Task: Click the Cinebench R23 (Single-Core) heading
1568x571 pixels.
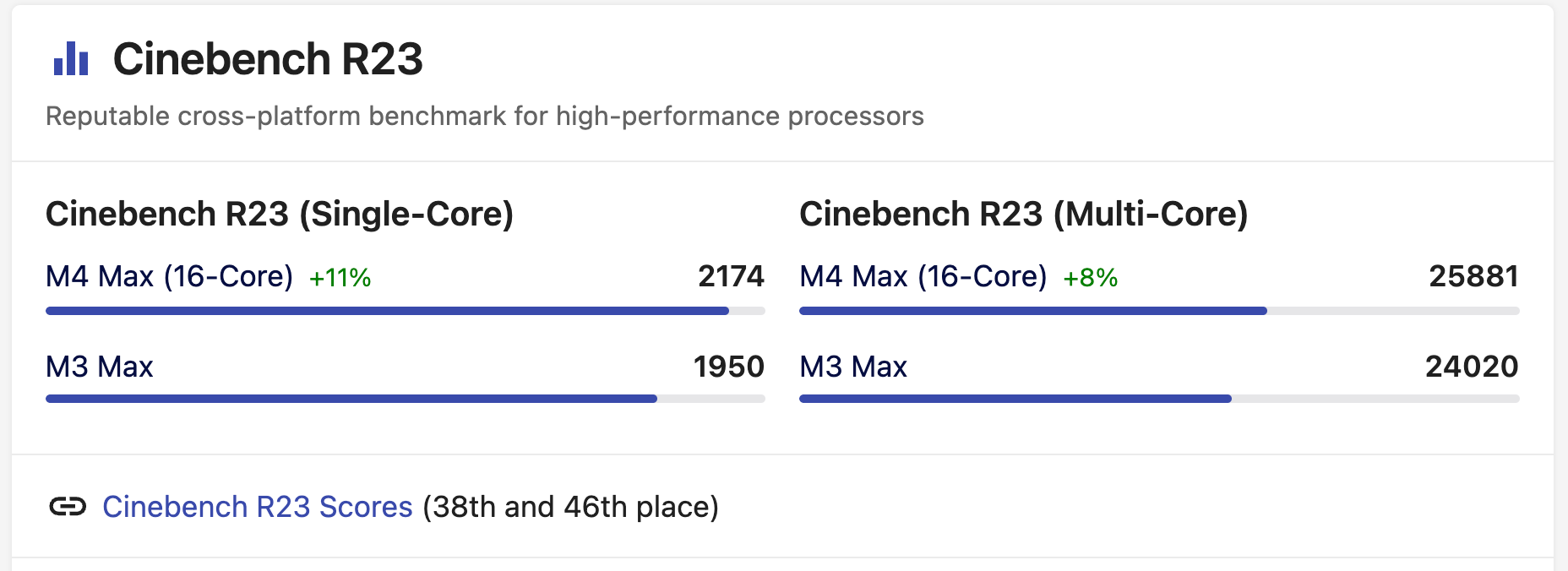Action: 280,215
